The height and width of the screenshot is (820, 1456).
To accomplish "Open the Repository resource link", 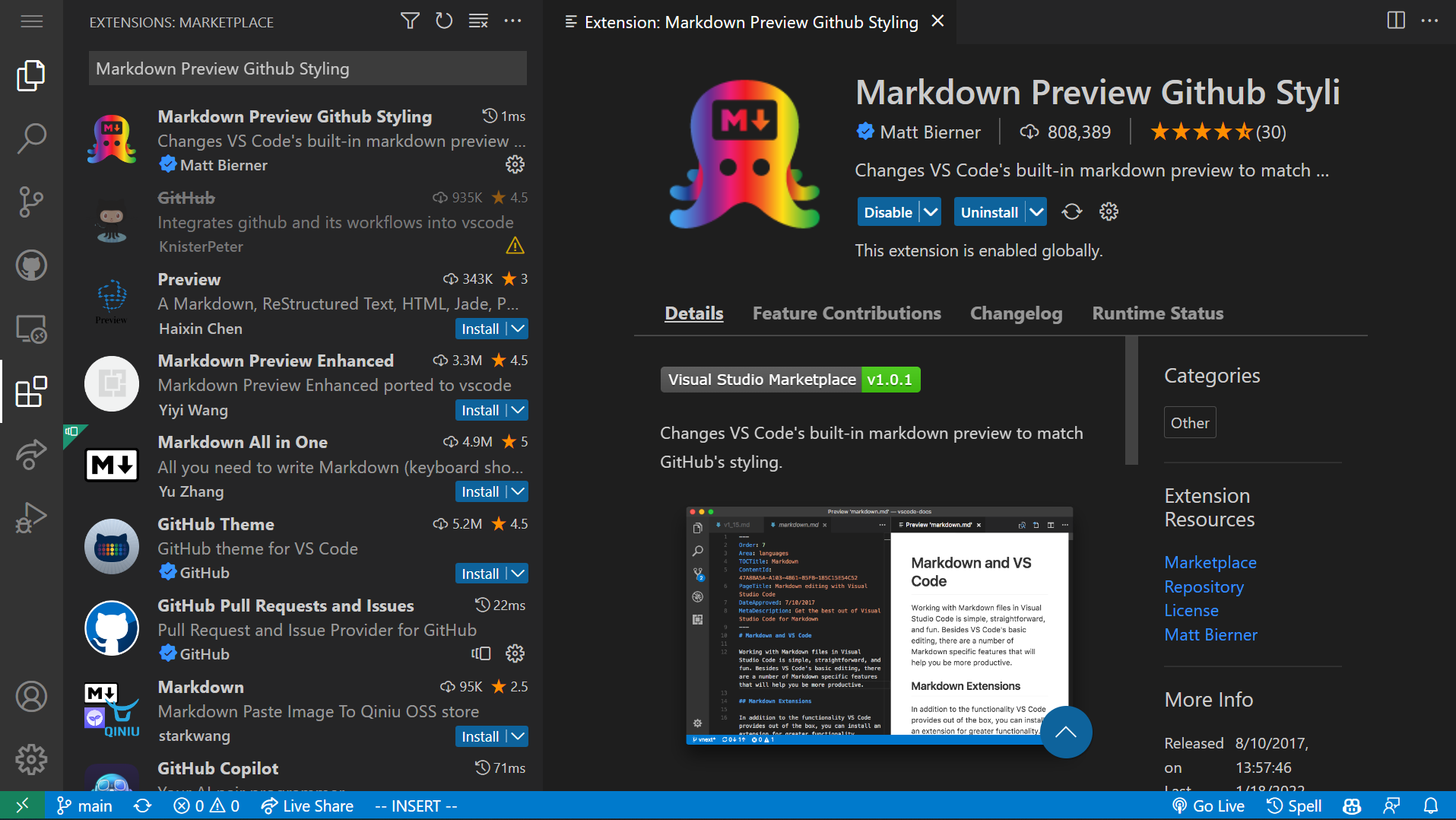I will (x=1204, y=586).
